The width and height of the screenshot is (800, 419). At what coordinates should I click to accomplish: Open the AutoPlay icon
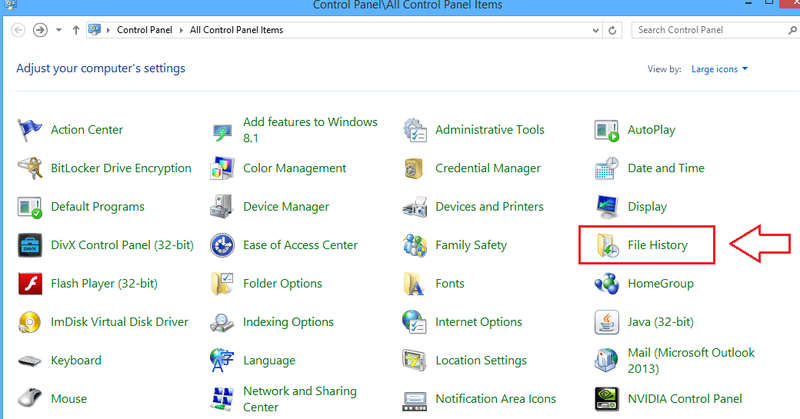coord(607,130)
